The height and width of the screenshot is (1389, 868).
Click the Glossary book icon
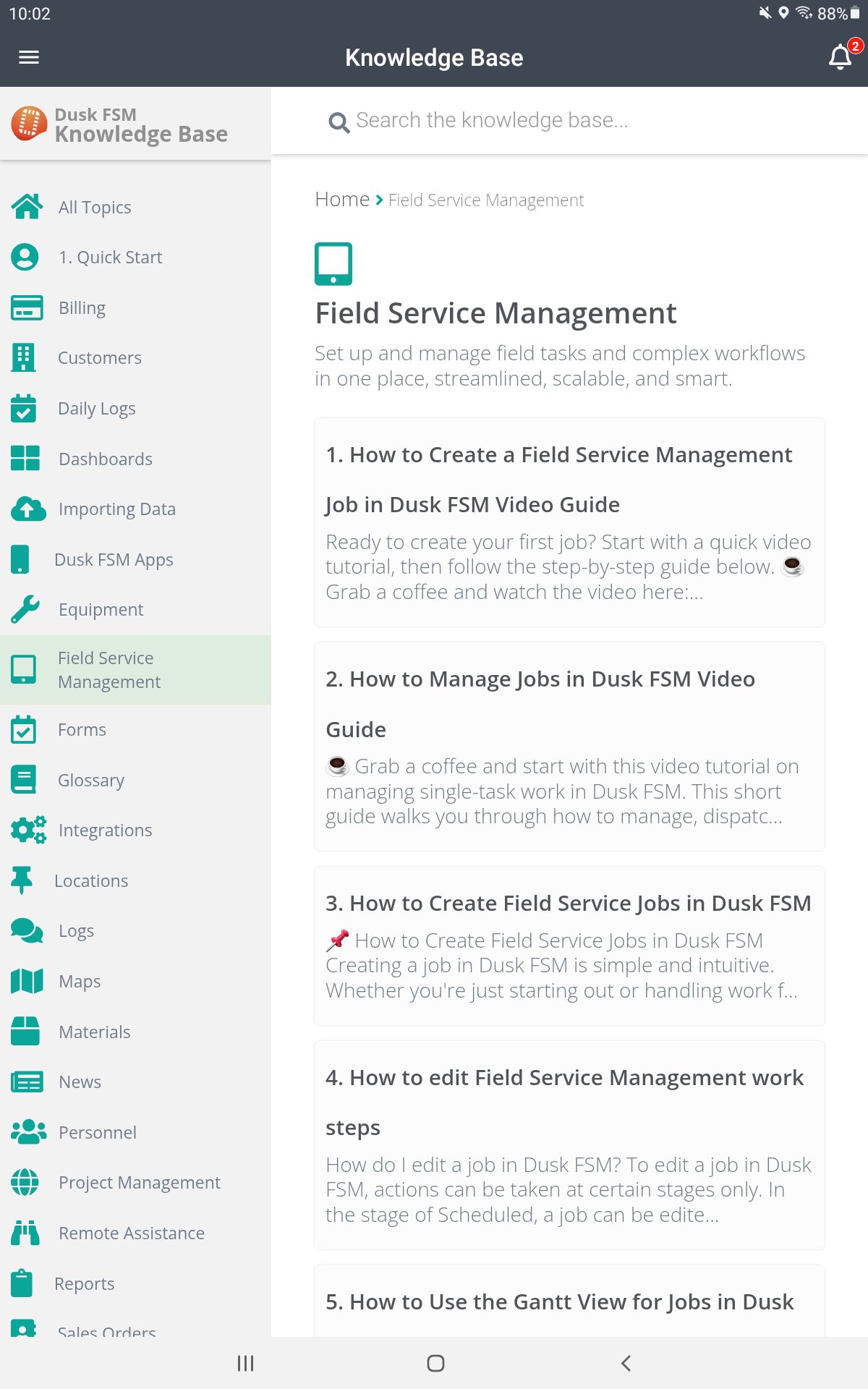[x=23, y=780]
